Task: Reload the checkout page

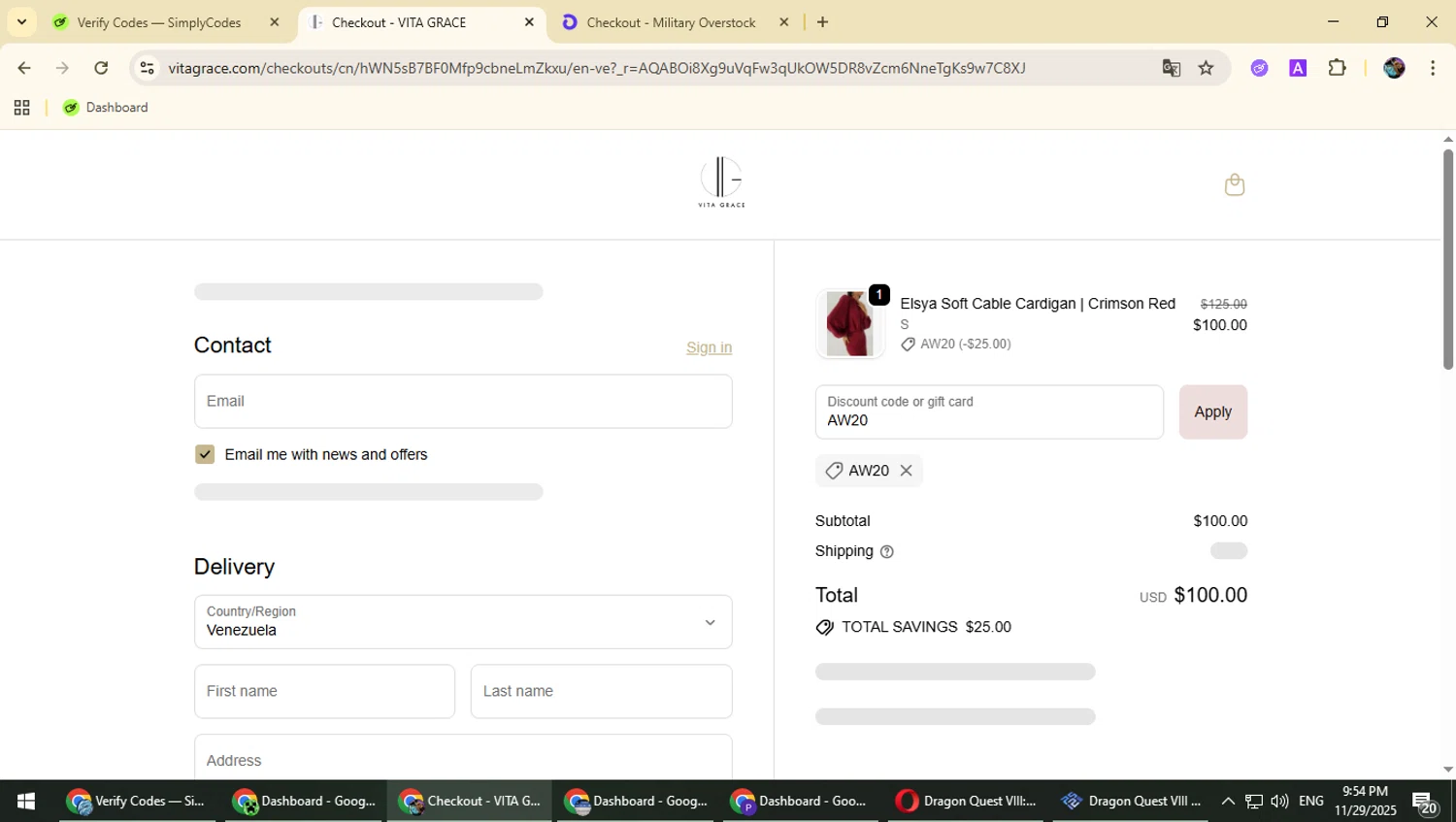Action: pos(101,68)
